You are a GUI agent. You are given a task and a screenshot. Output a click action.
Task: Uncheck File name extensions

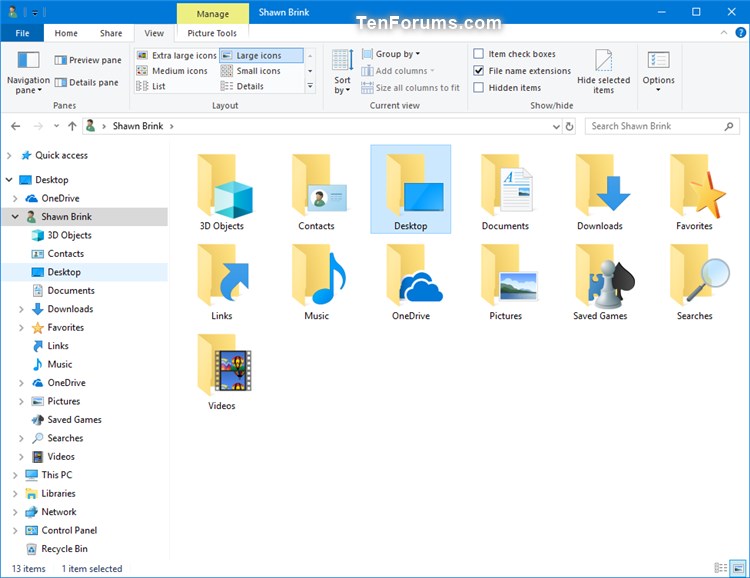(478, 71)
